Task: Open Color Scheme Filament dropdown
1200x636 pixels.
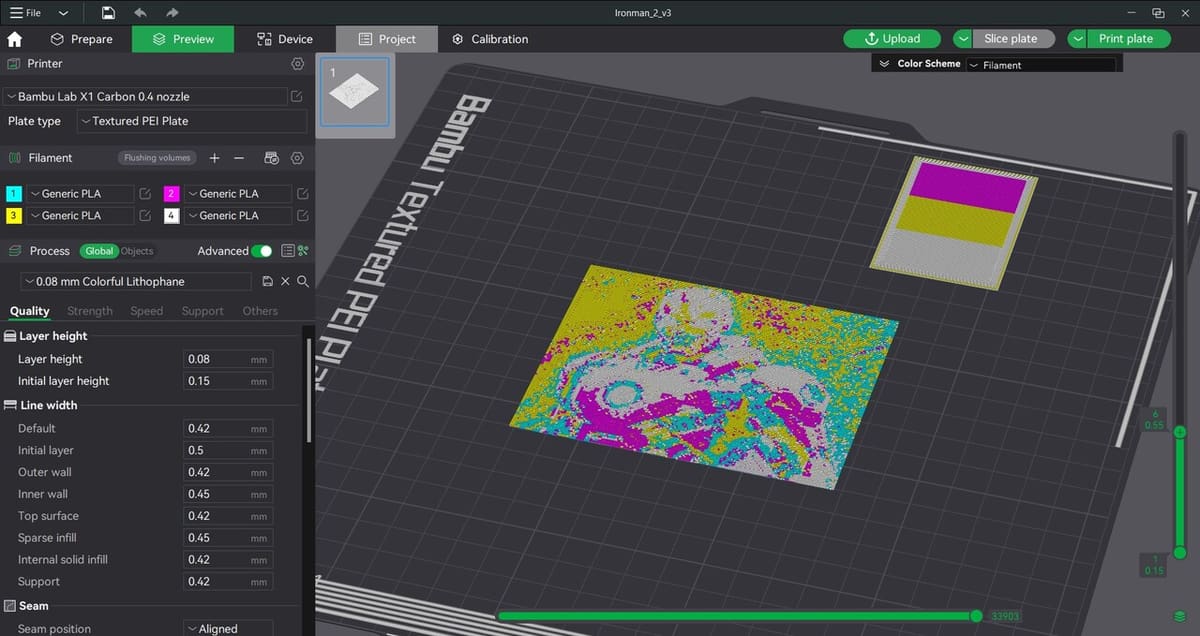Action: pos(1040,65)
